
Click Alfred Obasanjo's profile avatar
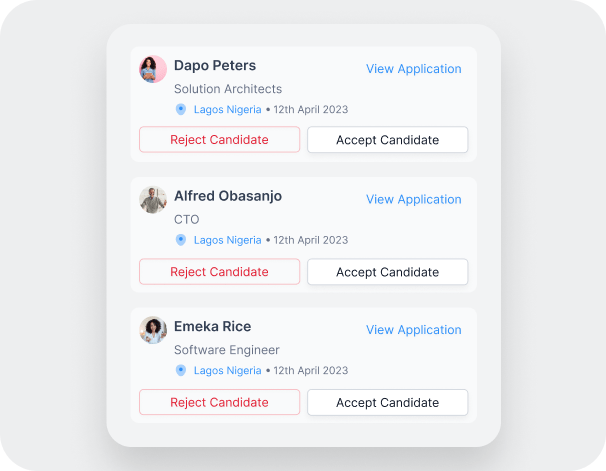pos(153,200)
